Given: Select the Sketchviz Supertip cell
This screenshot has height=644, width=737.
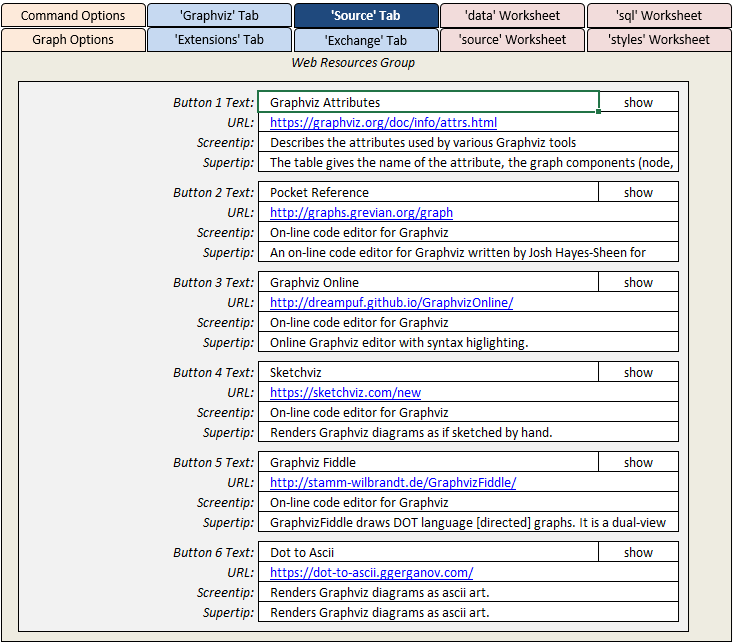Looking at the screenshot, I should [x=468, y=432].
